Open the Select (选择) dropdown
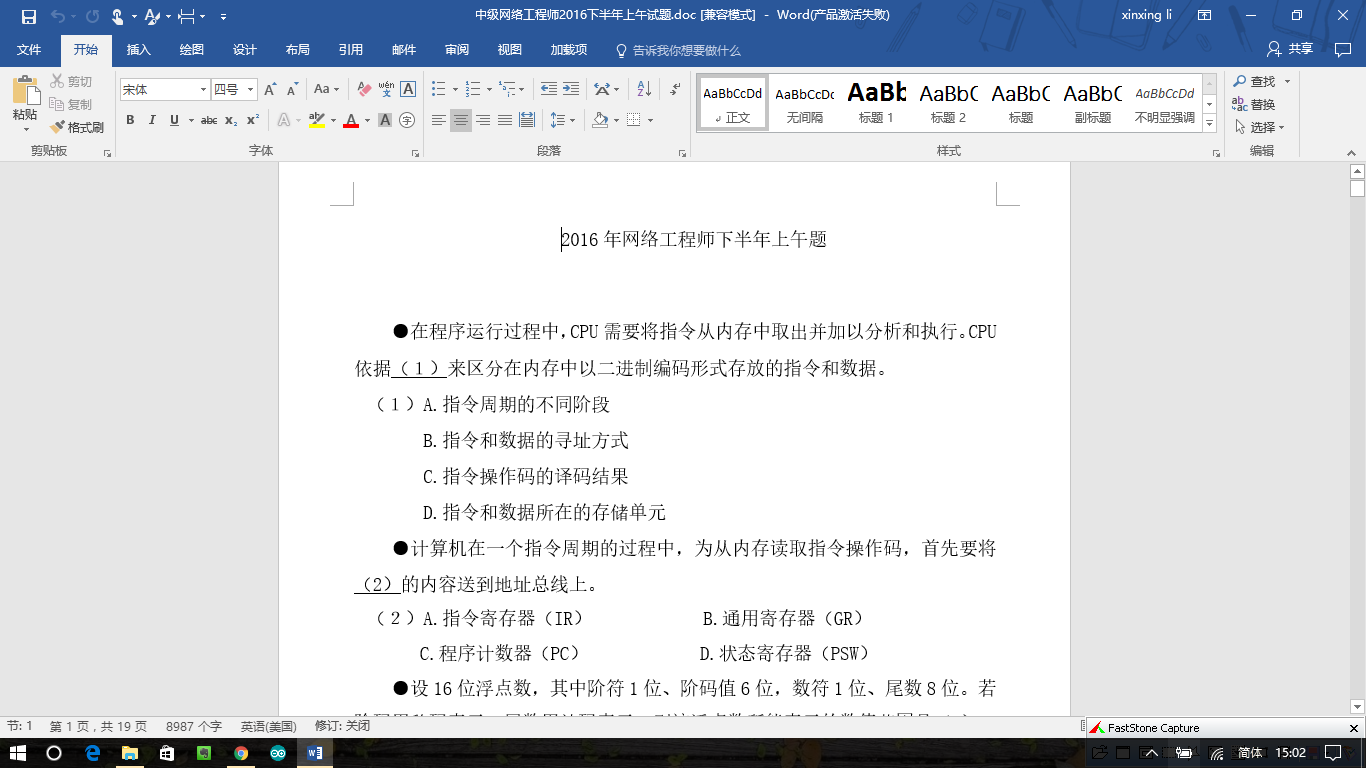This screenshot has height=768, width=1366. pos(1259,127)
